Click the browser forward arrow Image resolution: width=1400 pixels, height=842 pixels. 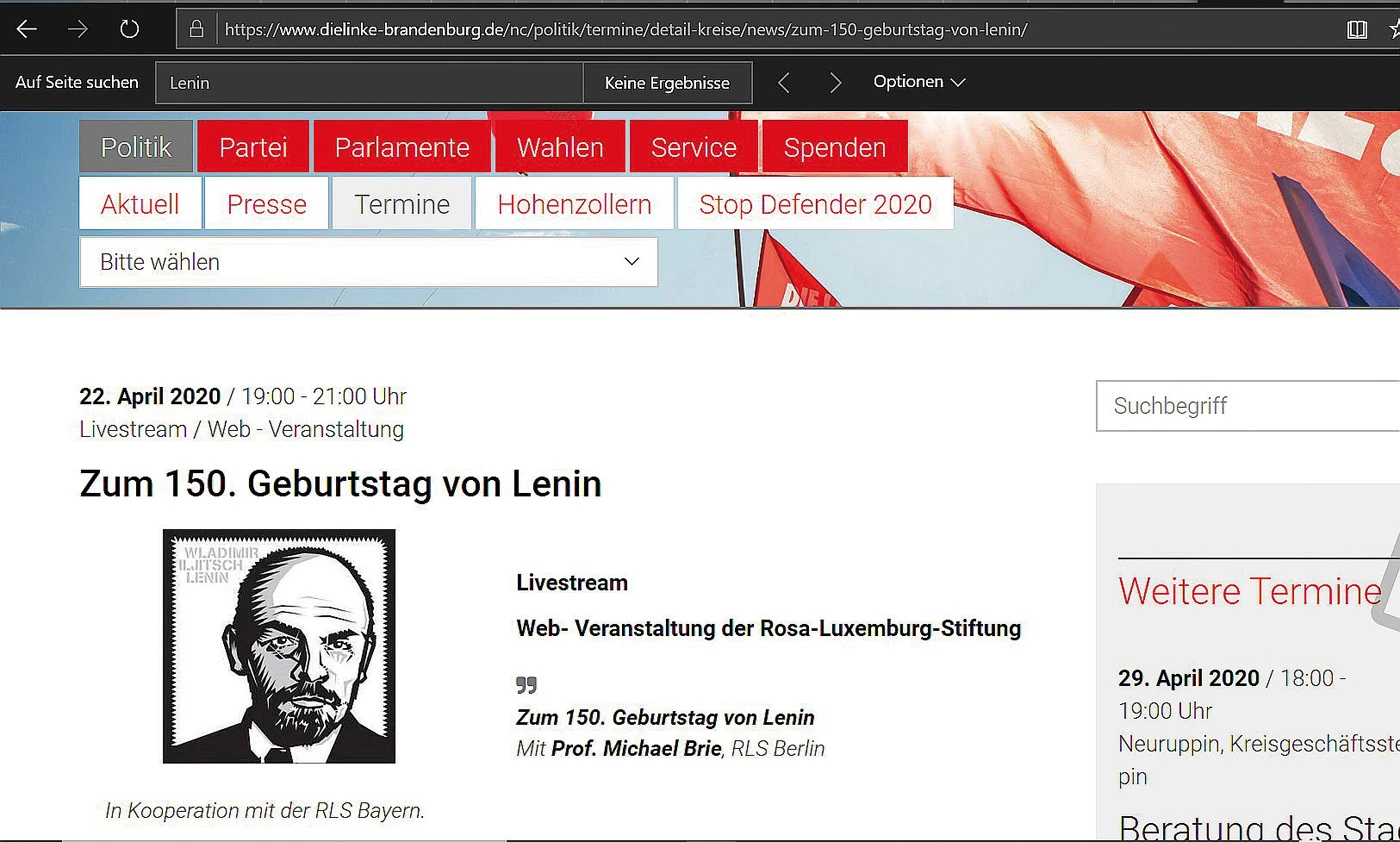78,29
